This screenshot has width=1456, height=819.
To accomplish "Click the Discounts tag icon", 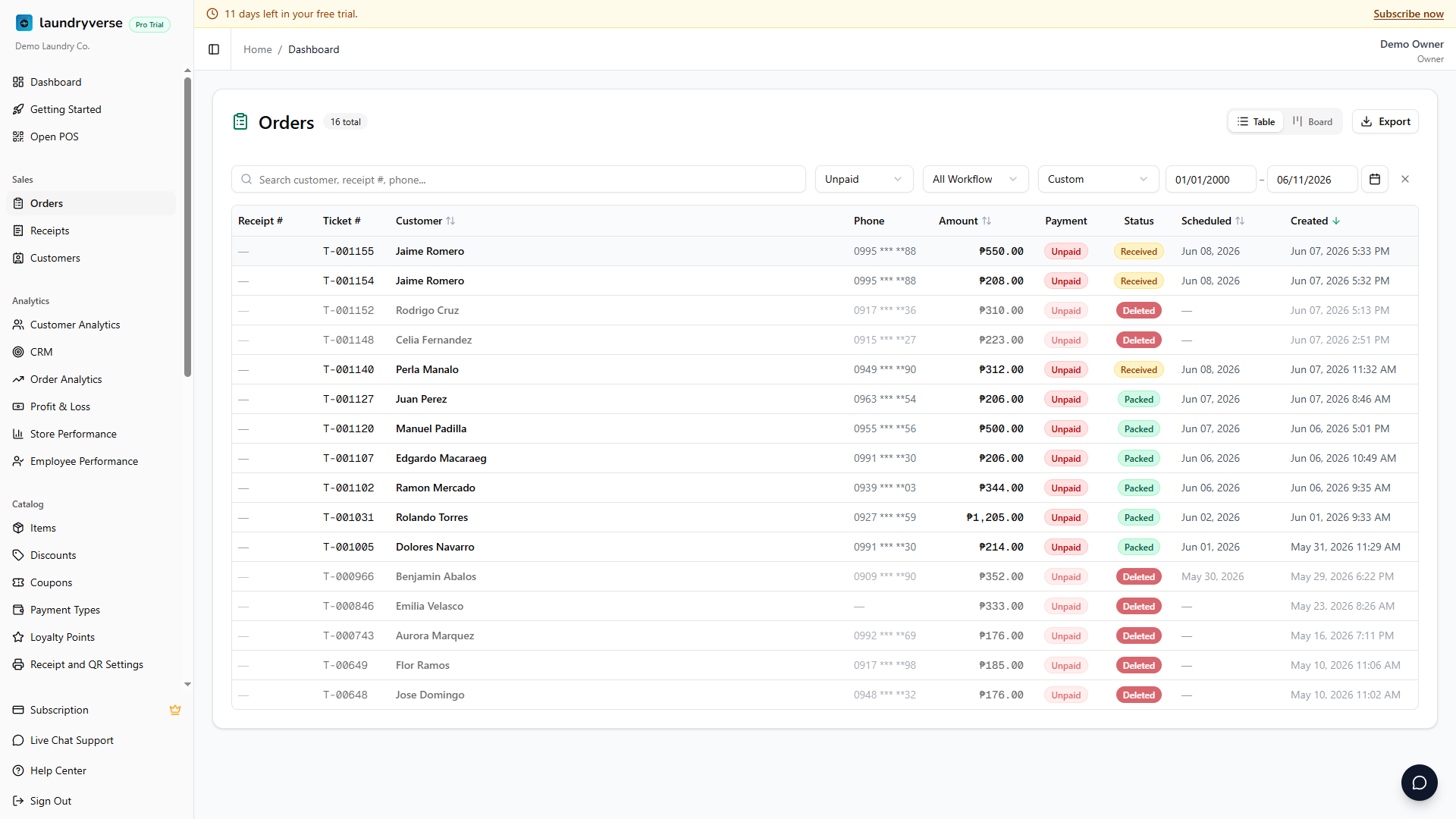I will point(18,555).
